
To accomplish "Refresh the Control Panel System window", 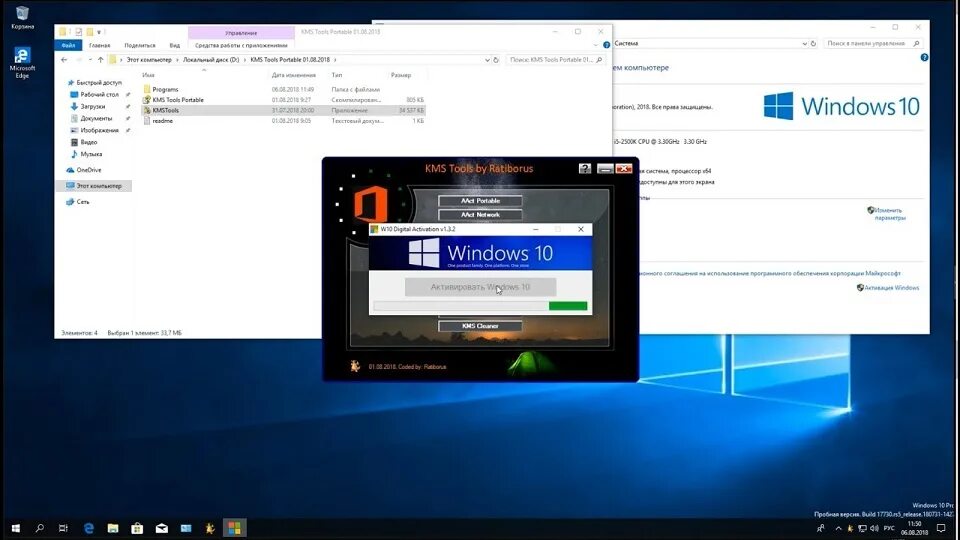I will click(813, 43).
